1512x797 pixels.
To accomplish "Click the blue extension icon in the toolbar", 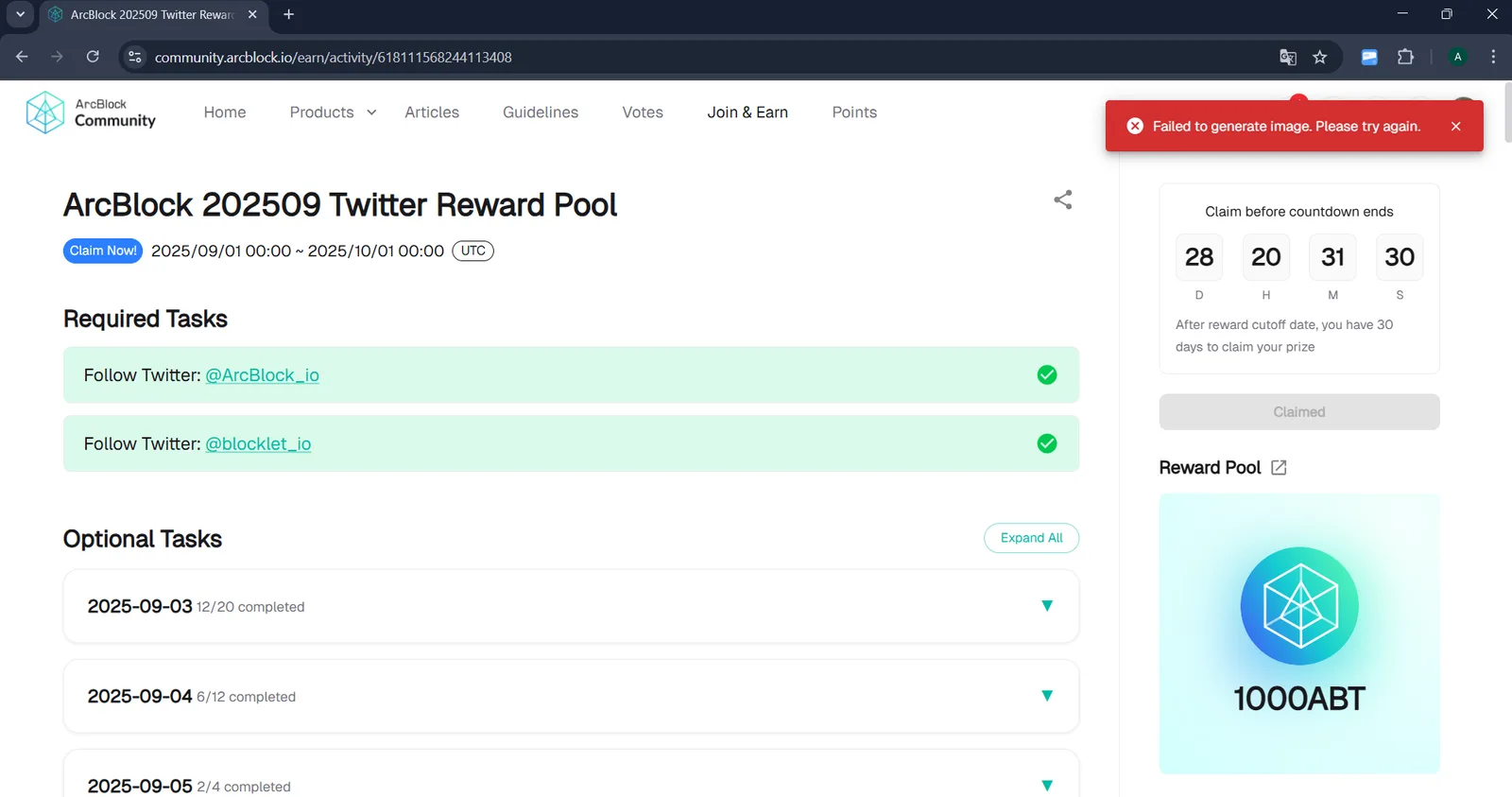I will [1369, 57].
